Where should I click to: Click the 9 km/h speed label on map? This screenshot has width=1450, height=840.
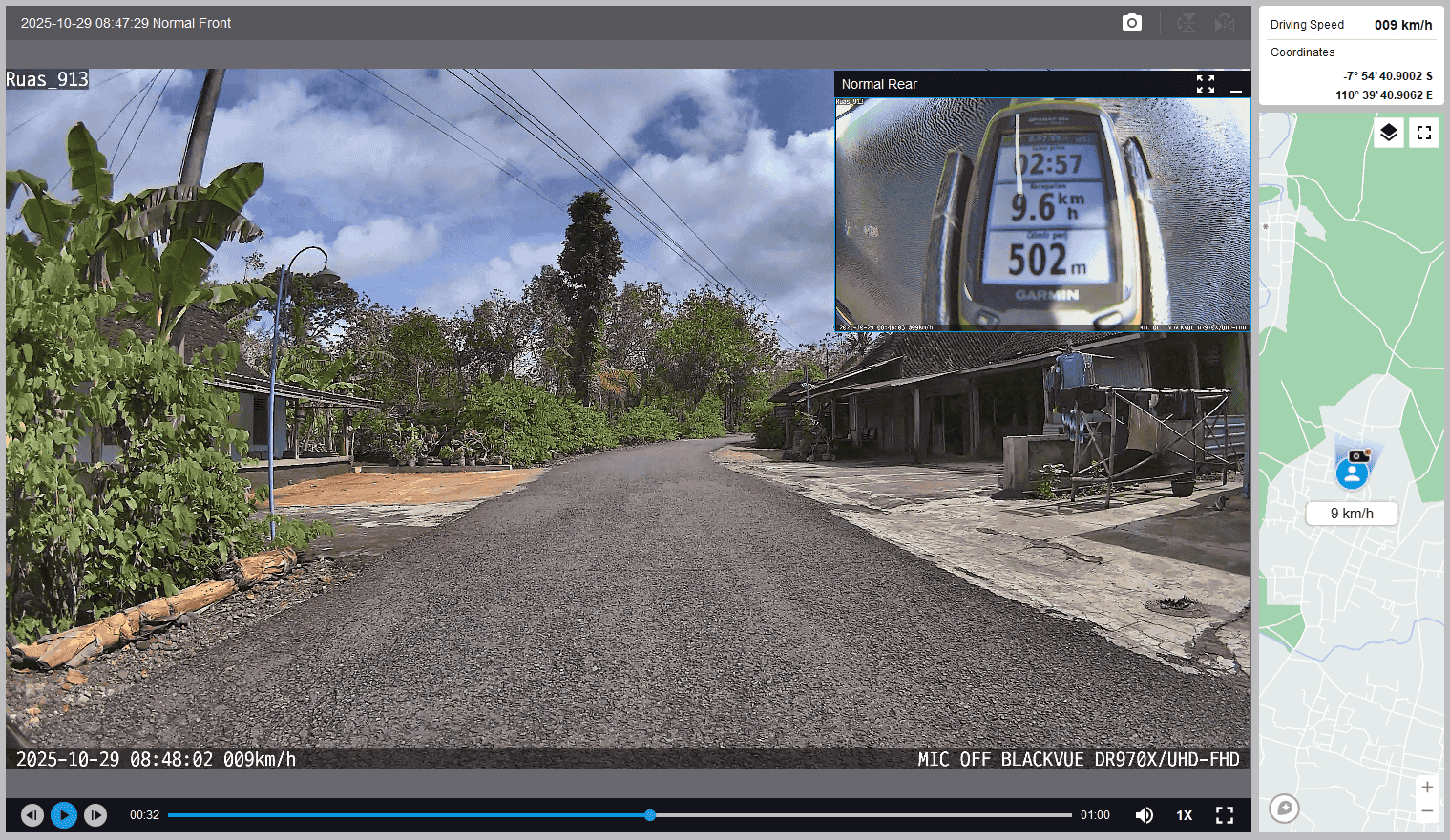pyautogui.click(x=1352, y=514)
